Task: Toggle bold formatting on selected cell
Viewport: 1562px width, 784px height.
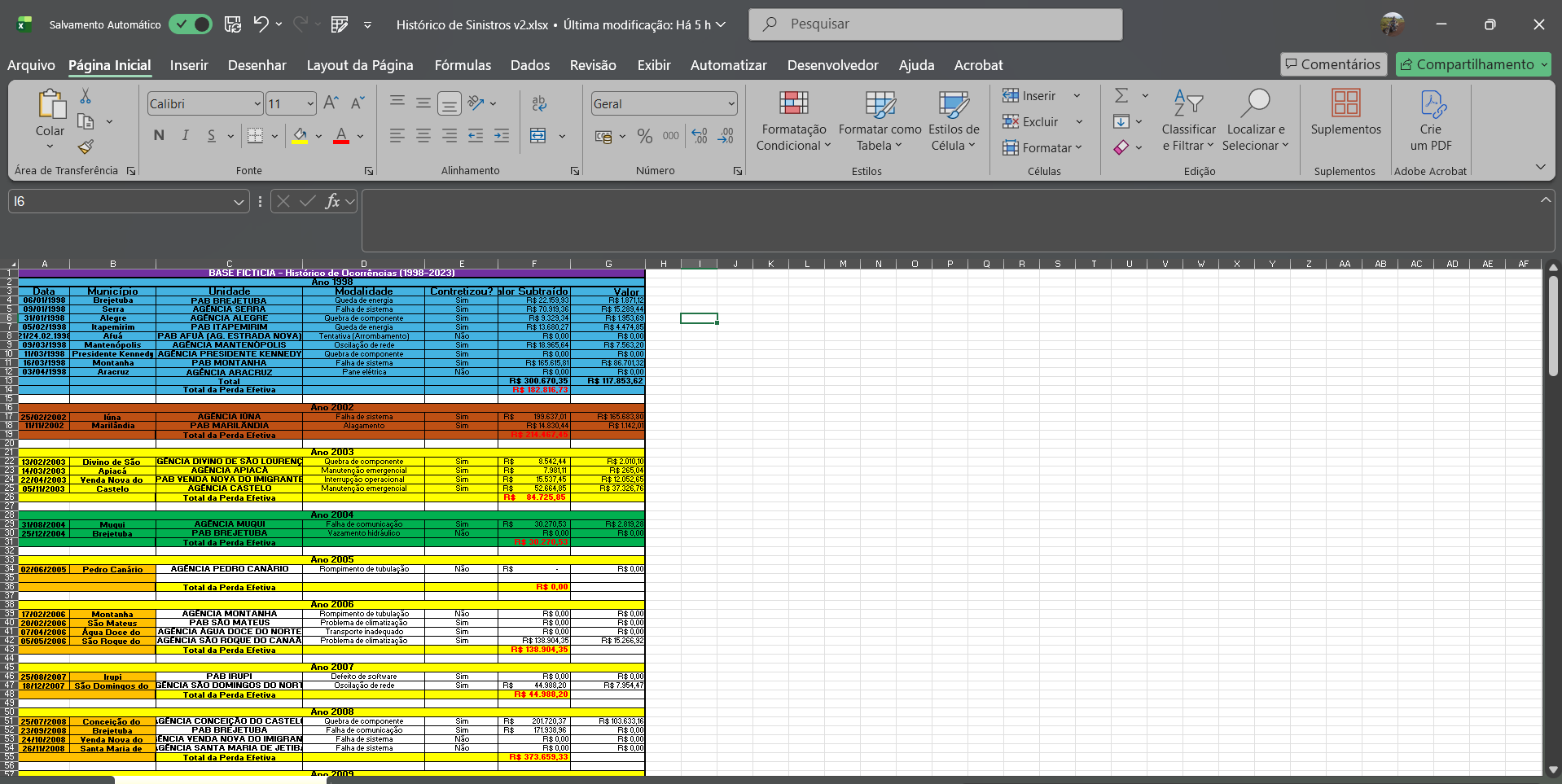Action: click(159, 136)
